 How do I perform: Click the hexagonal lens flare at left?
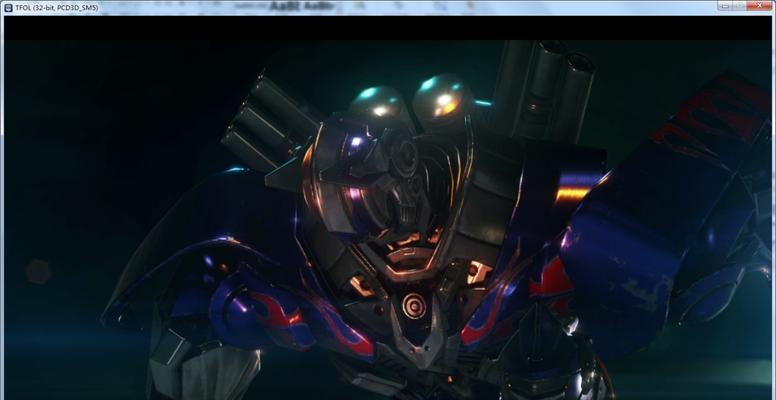tap(38, 270)
